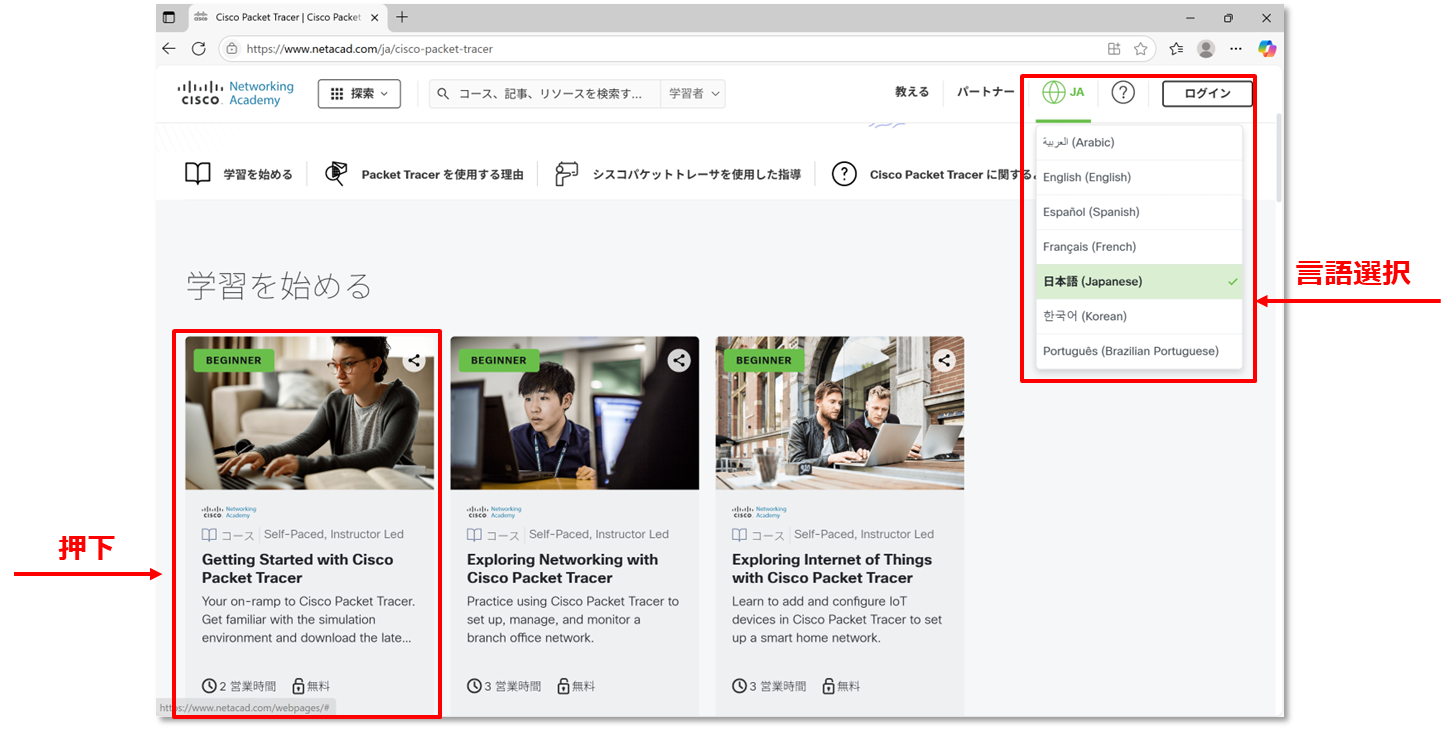
Task: Click the address bar URL
Action: [x=370, y=48]
